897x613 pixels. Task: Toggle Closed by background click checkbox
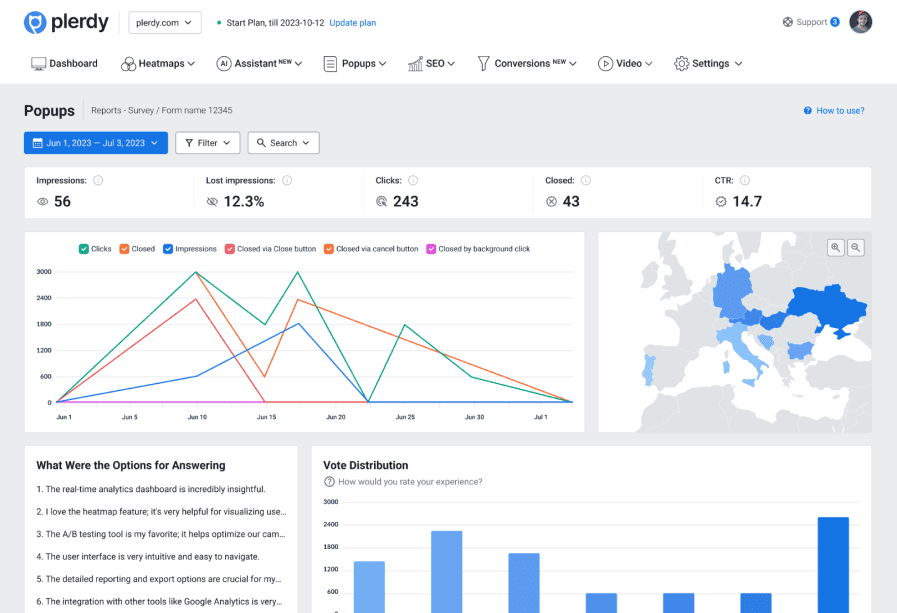(431, 249)
